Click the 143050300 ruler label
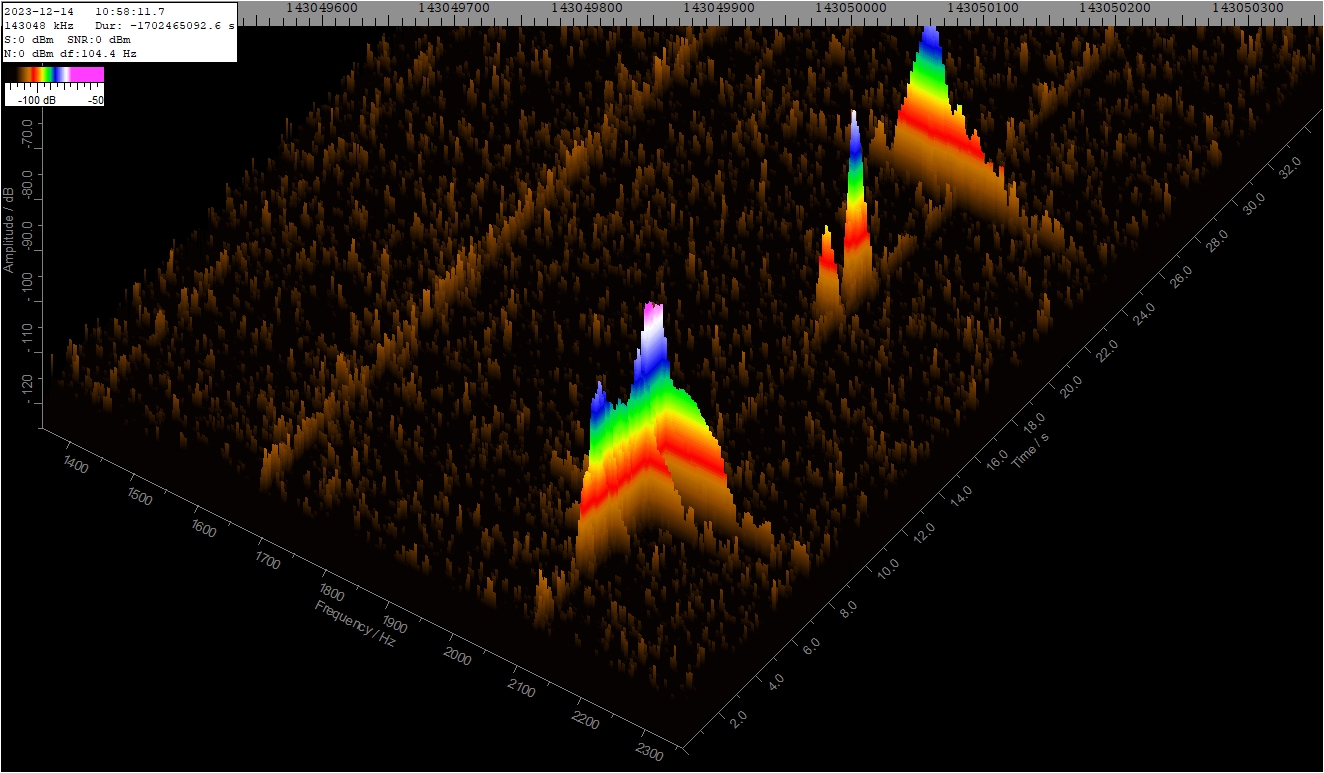Screen dimensions: 1324x773 [1247, 7]
